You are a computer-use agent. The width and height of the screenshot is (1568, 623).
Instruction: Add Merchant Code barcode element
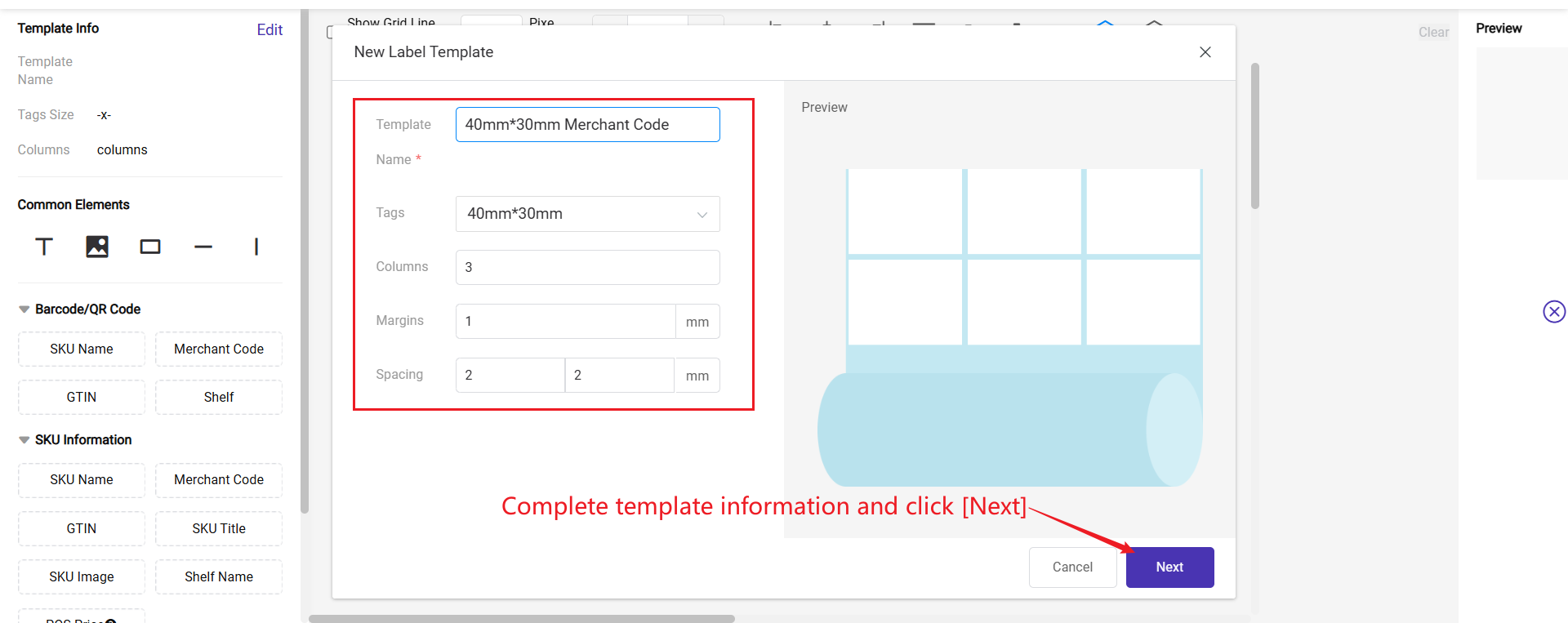[219, 349]
